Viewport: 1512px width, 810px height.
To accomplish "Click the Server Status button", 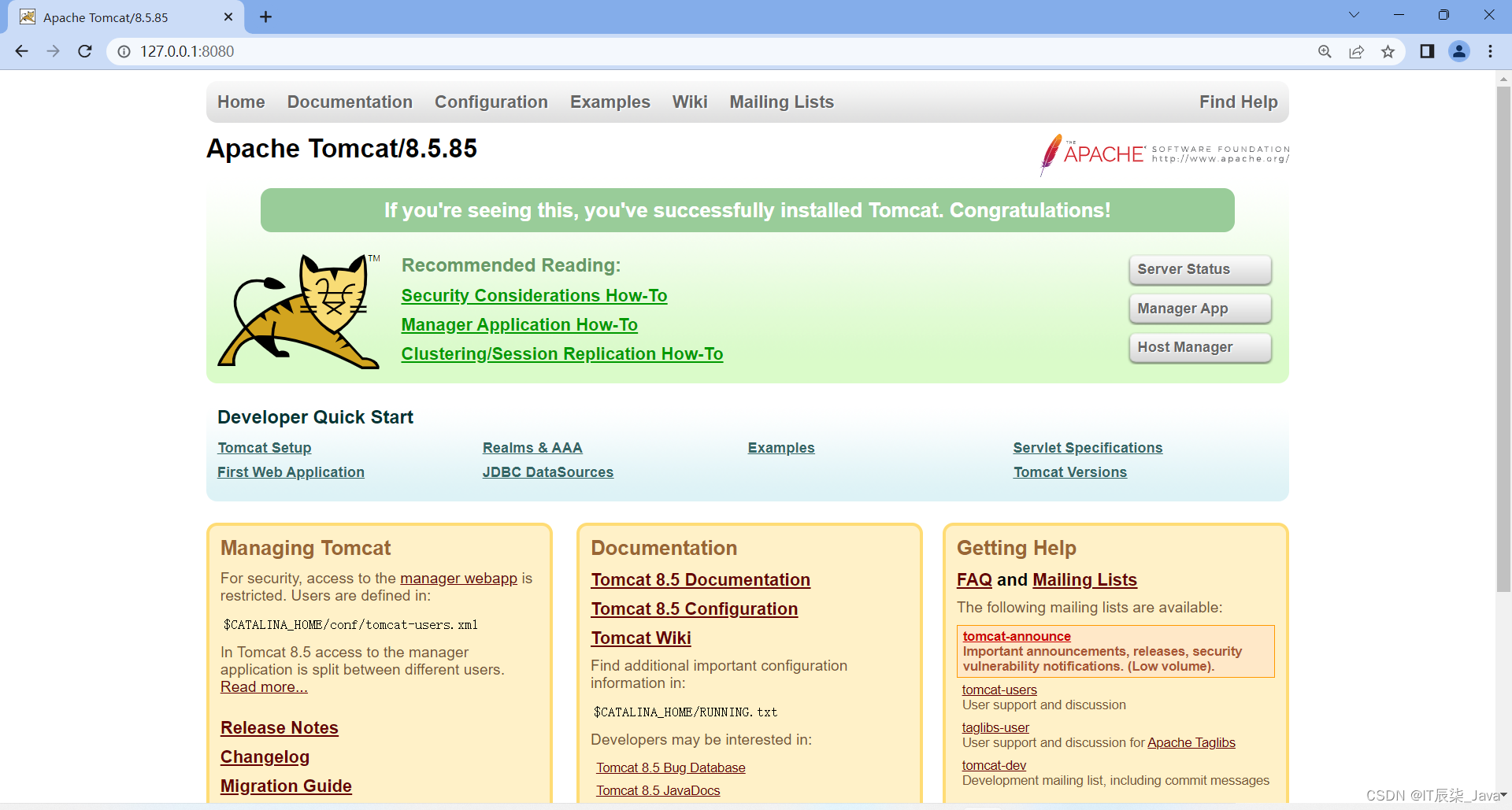I will (1200, 269).
